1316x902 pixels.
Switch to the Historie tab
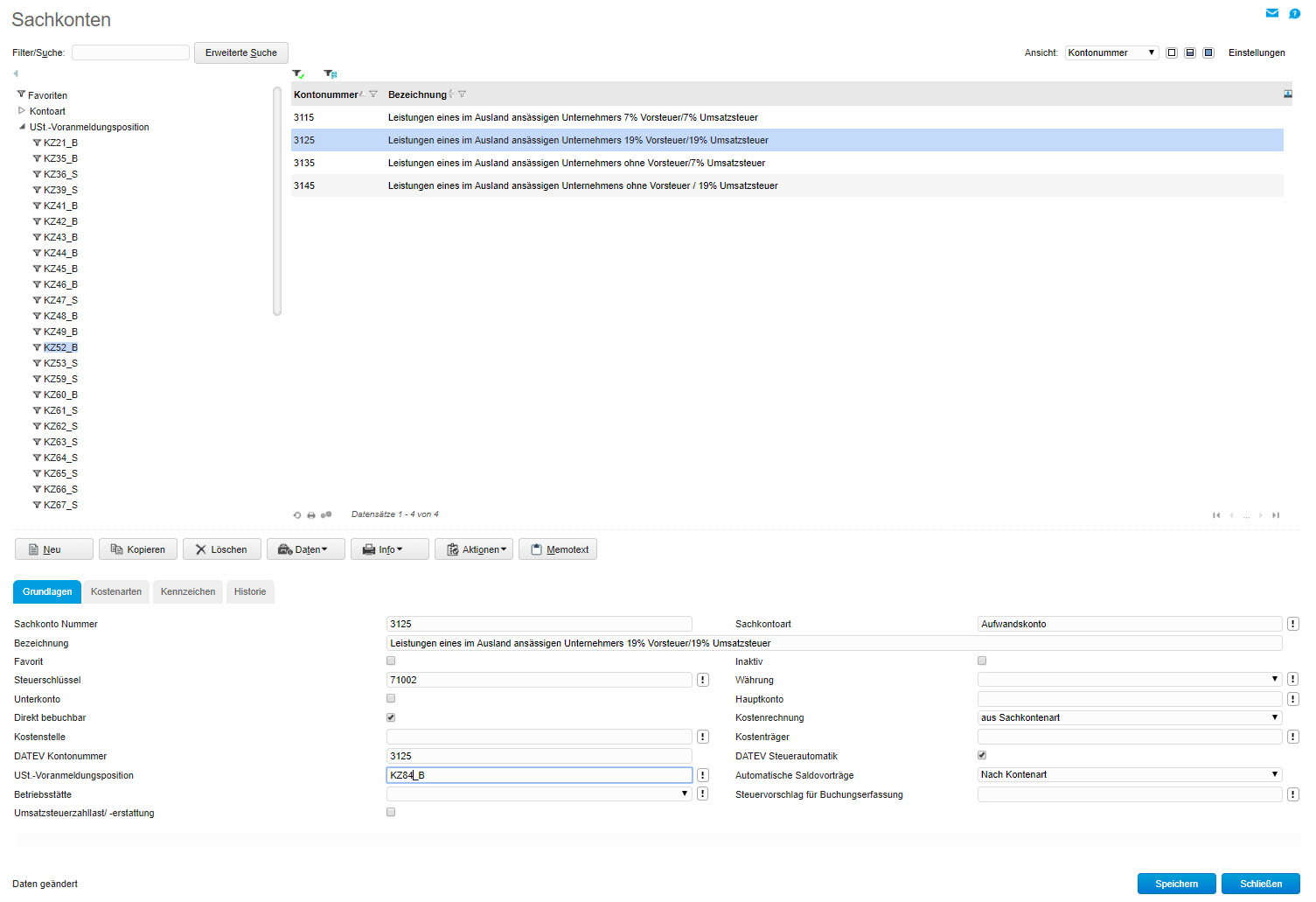pos(250,592)
